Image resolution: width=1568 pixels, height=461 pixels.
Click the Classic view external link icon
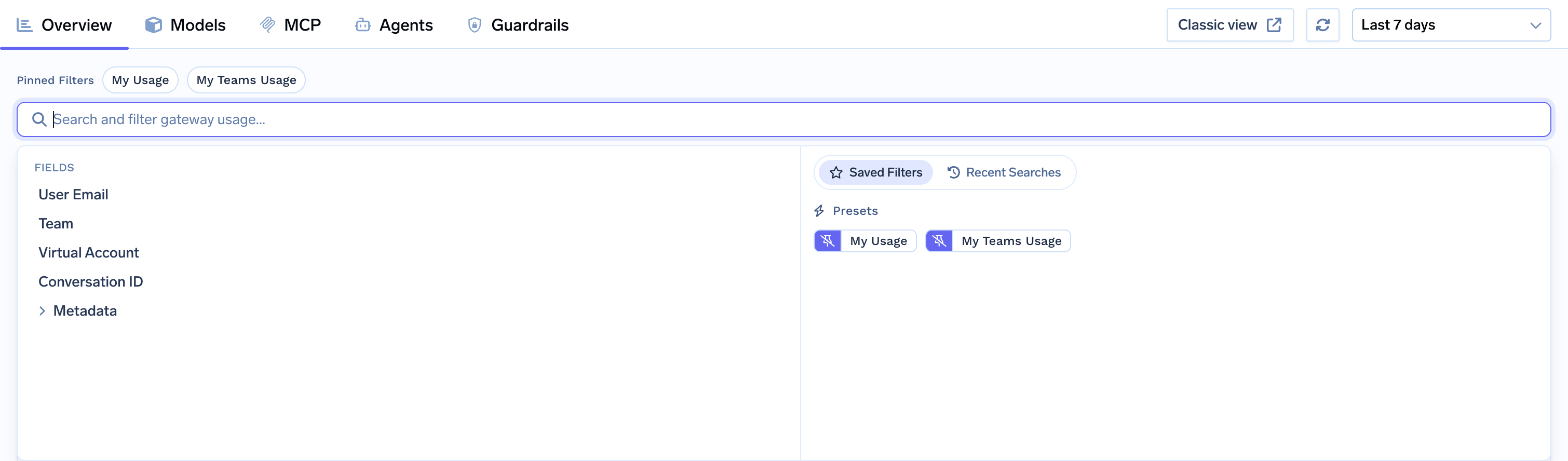[1274, 25]
